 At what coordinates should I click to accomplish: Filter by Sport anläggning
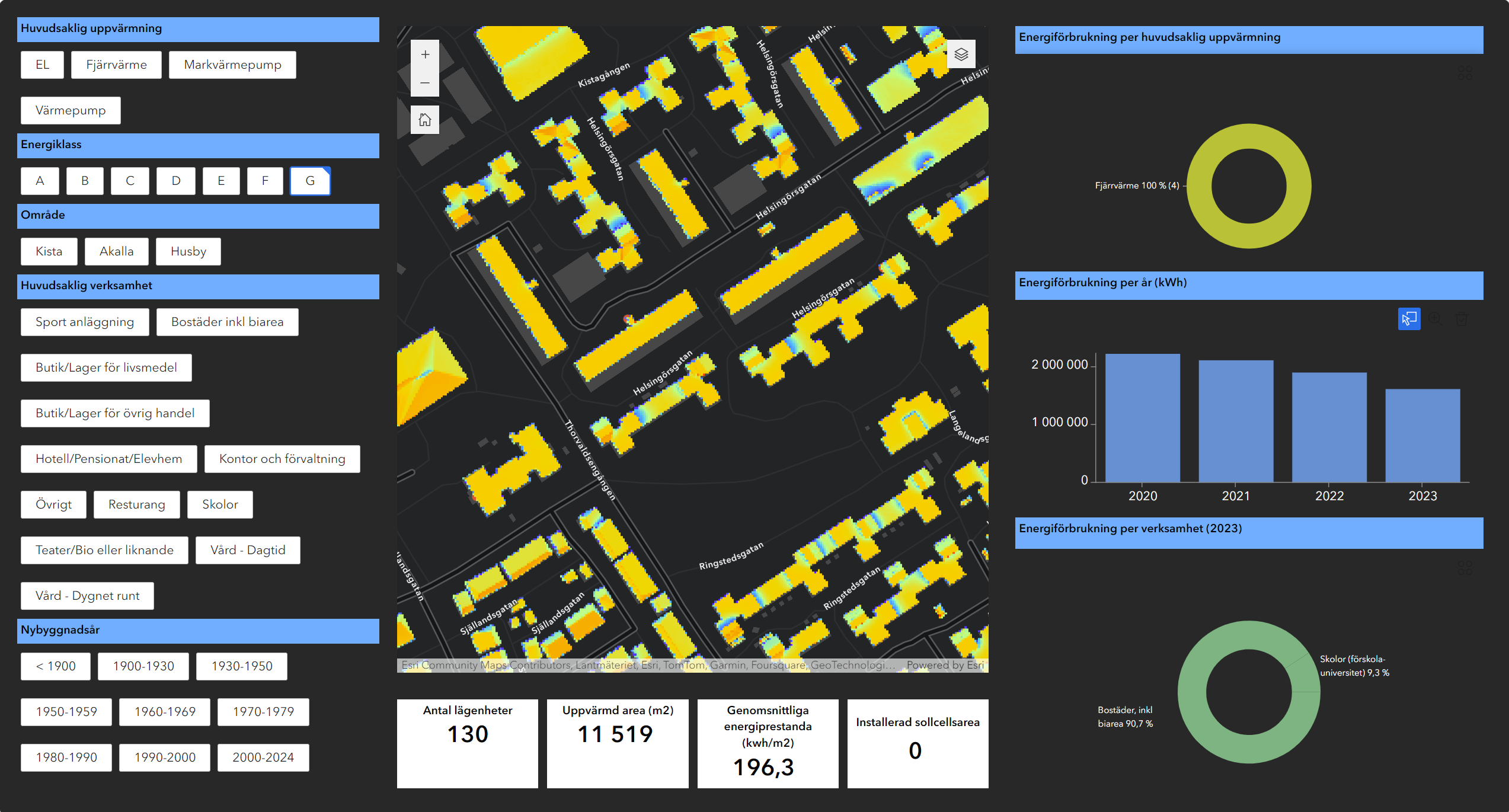[85, 322]
